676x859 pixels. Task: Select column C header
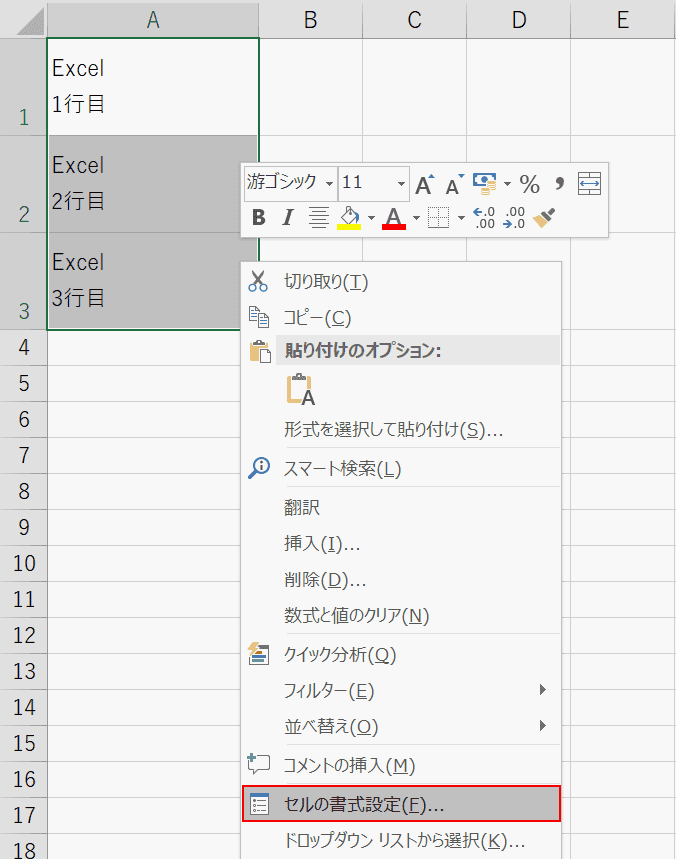(415, 20)
